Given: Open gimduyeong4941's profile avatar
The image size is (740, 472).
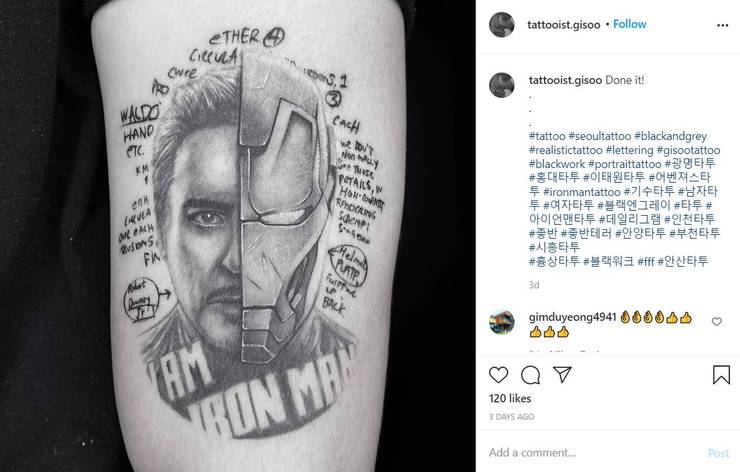Looking at the screenshot, I should (502, 322).
